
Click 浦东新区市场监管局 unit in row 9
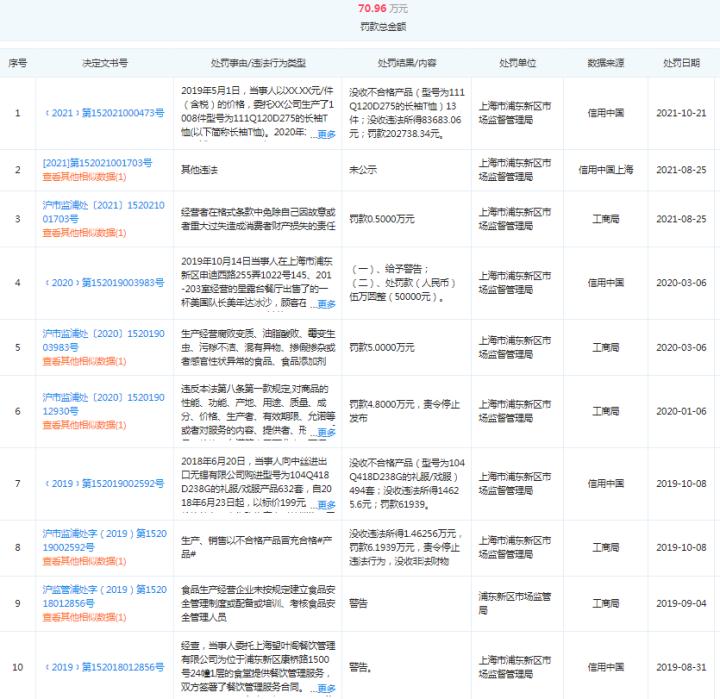pyautogui.click(x=515, y=603)
